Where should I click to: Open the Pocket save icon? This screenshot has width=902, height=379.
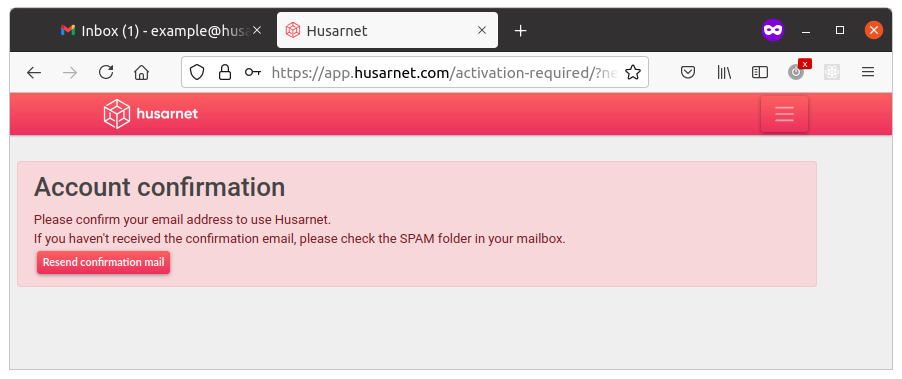(x=688, y=72)
